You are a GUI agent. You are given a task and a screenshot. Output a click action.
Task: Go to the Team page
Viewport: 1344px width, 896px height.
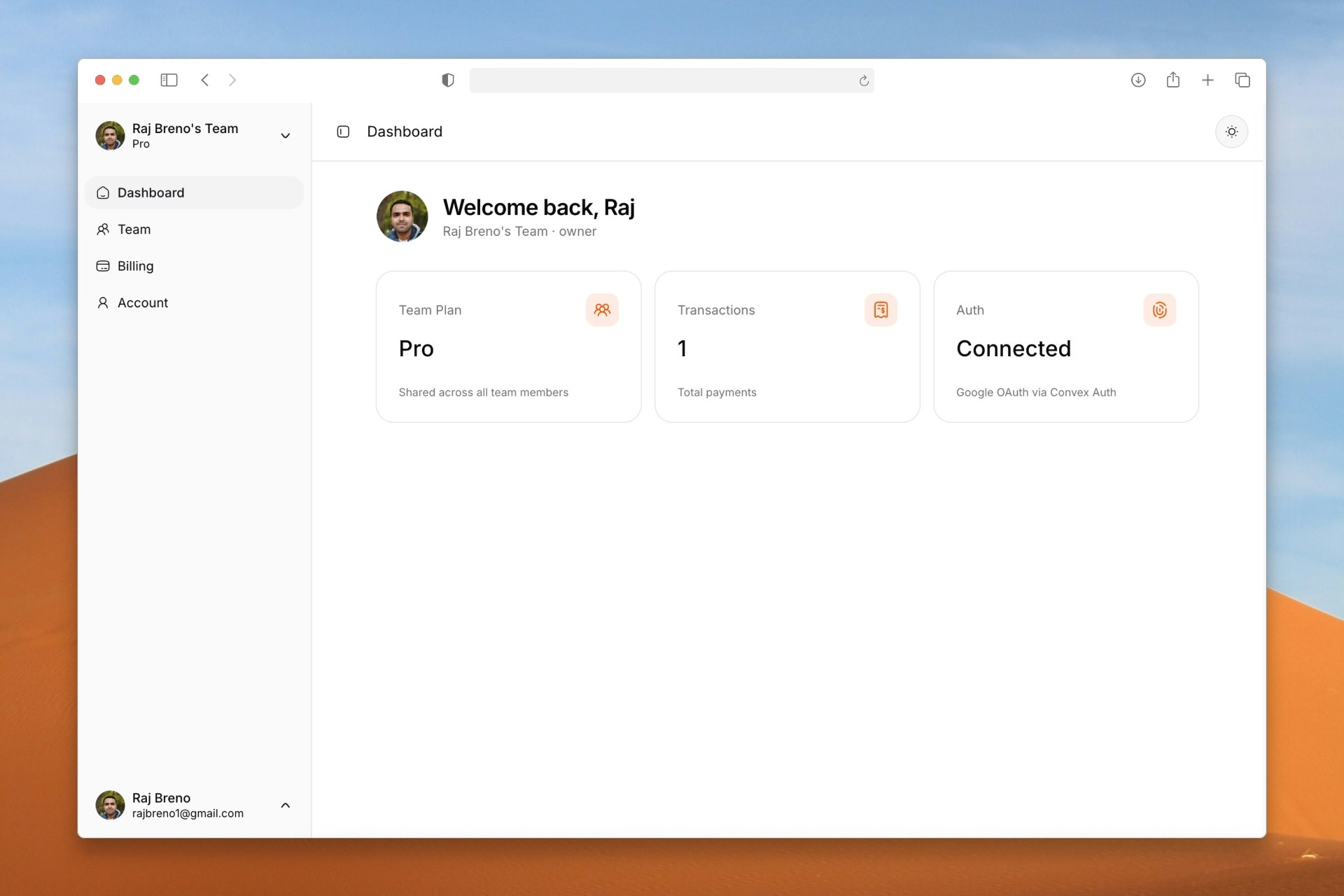click(134, 230)
